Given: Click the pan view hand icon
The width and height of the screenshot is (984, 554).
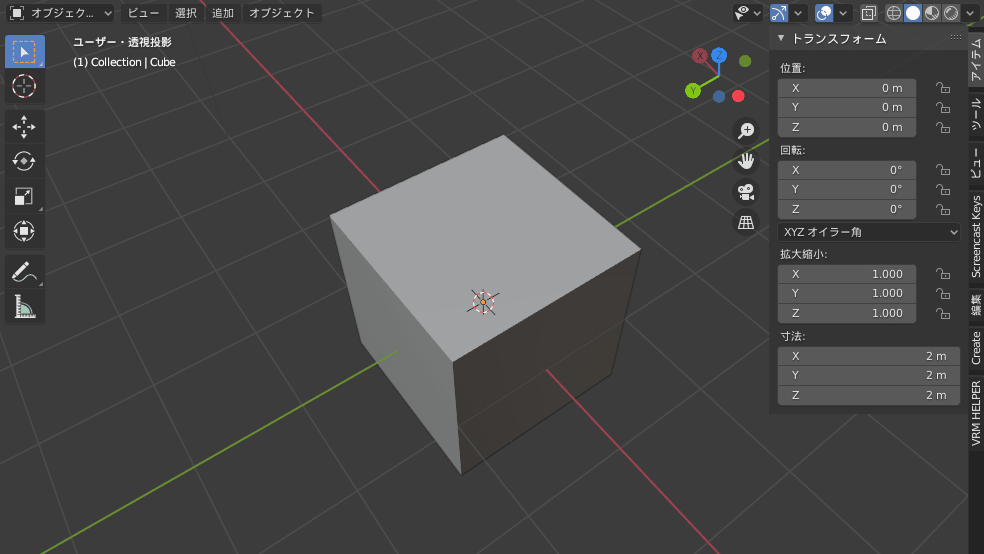Looking at the screenshot, I should pos(746,161).
